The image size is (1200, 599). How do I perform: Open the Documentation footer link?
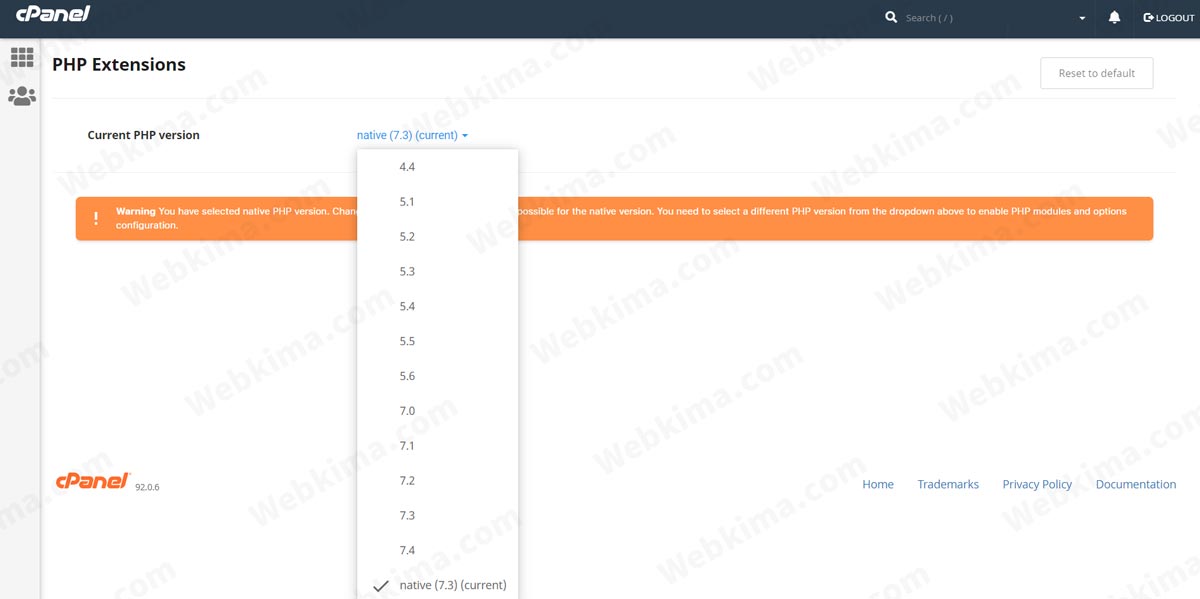click(1136, 484)
